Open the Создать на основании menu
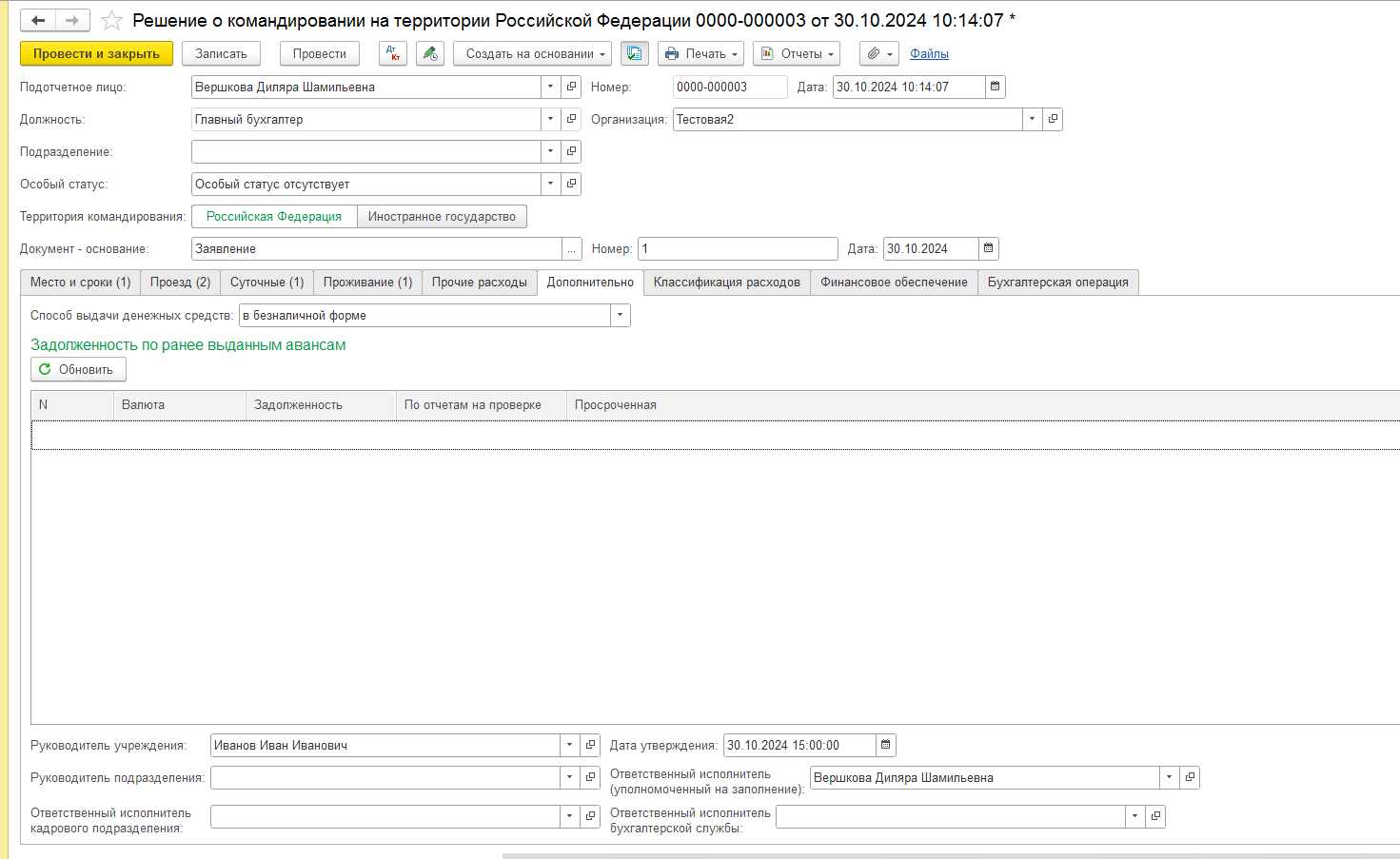This screenshot has height=859, width=1400. (x=532, y=53)
